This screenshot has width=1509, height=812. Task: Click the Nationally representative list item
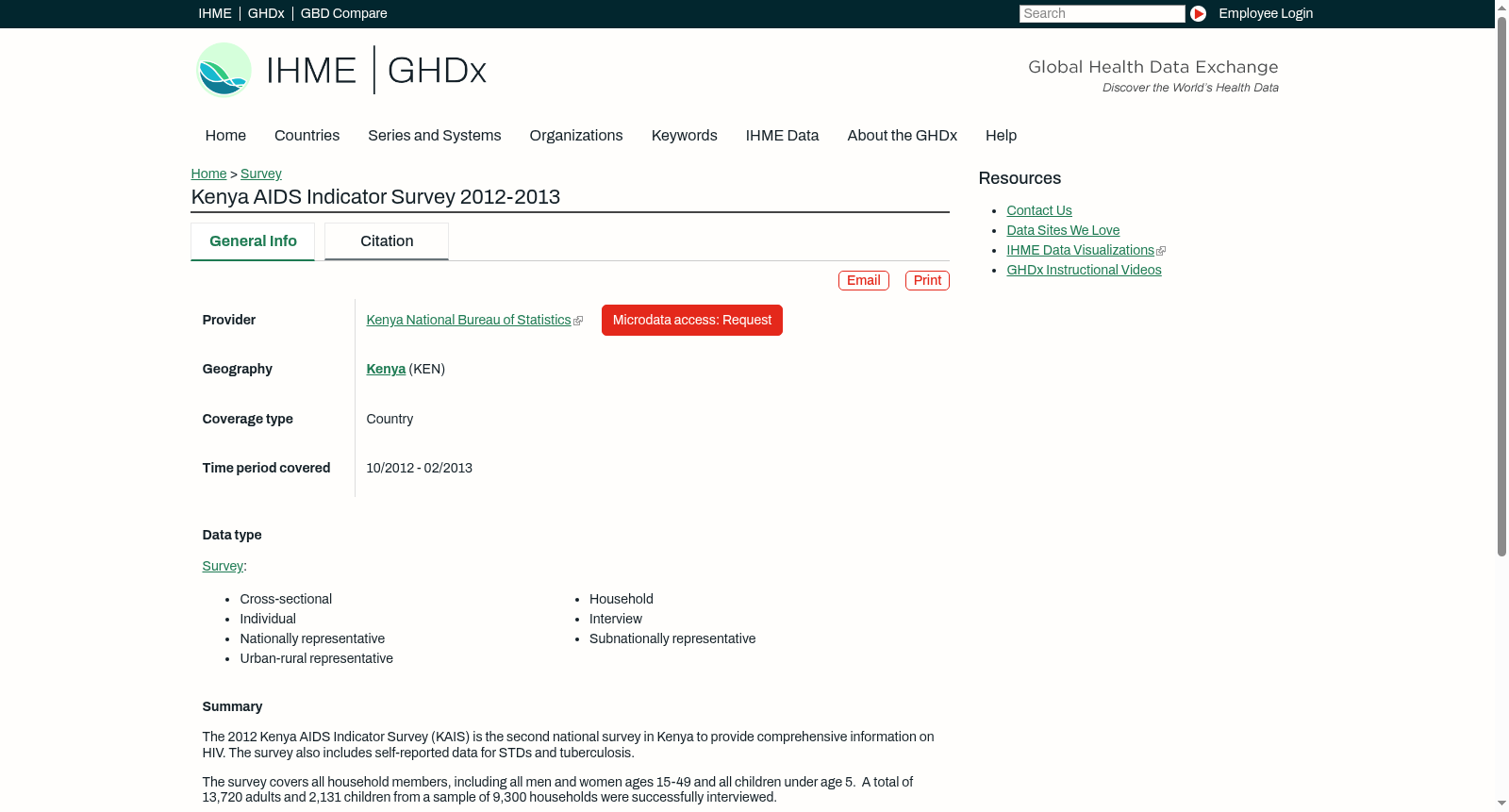pyautogui.click(x=312, y=639)
